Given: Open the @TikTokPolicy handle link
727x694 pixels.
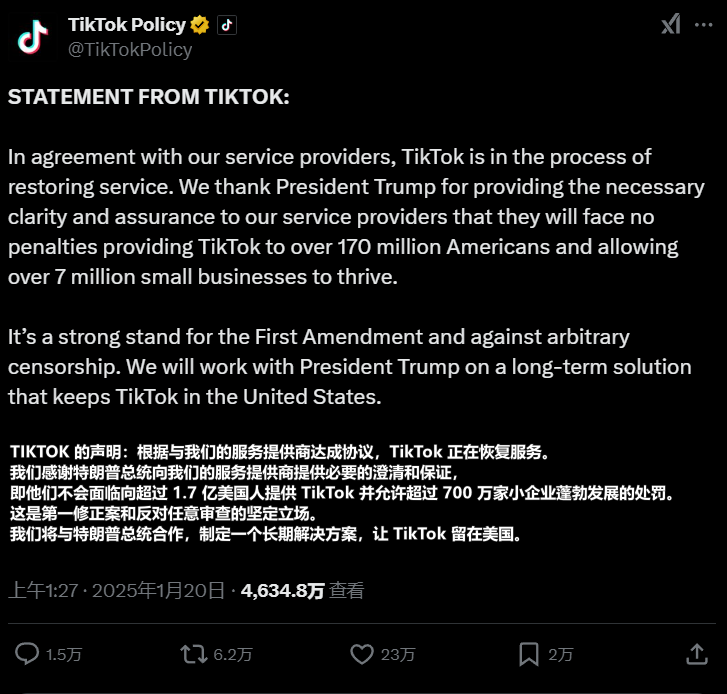Looking at the screenshot, I should (x=129, y=49).
